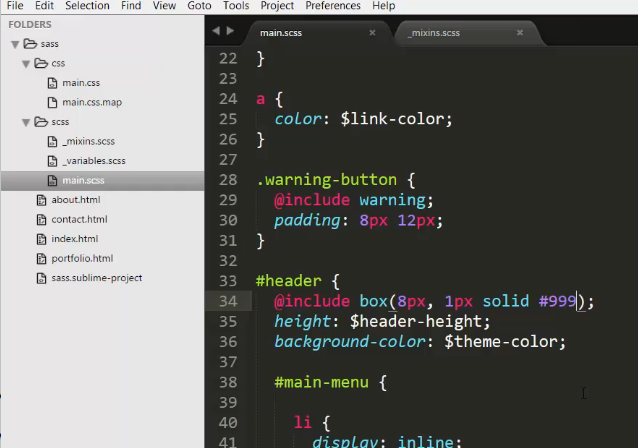Click file icon beside contact.html
This screenshot has width=638, height=448.
point(42,219)
